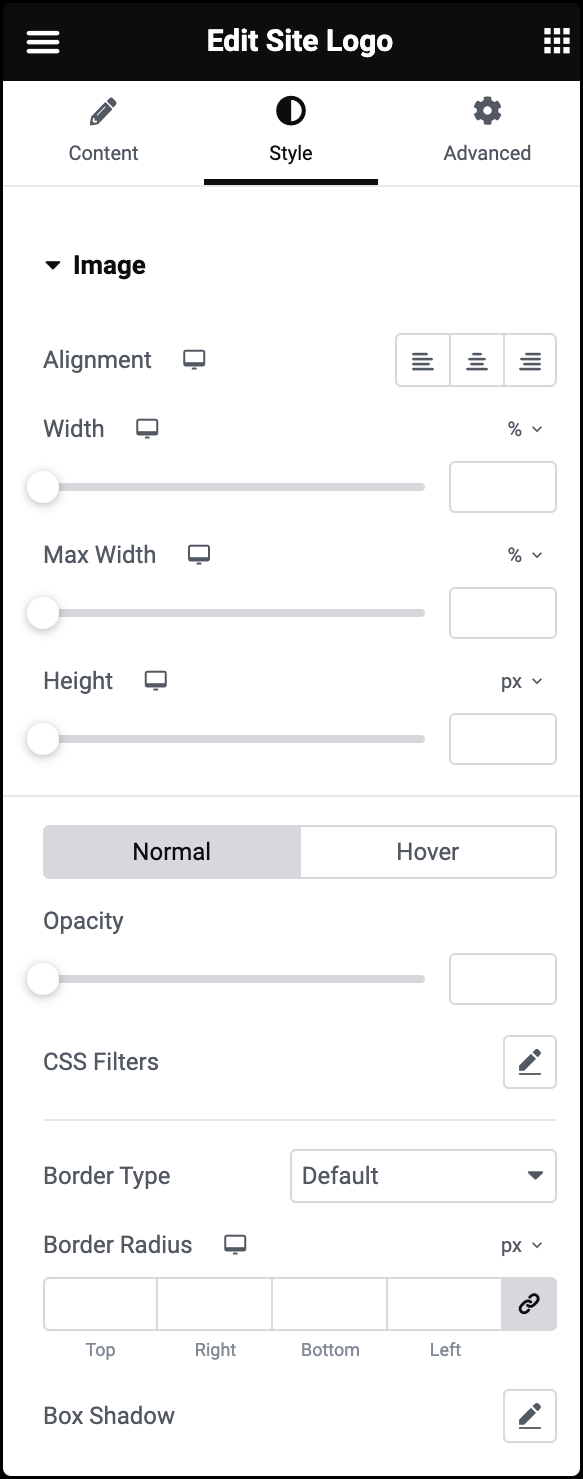Toggle linked border radius values

coord(529,1304)
